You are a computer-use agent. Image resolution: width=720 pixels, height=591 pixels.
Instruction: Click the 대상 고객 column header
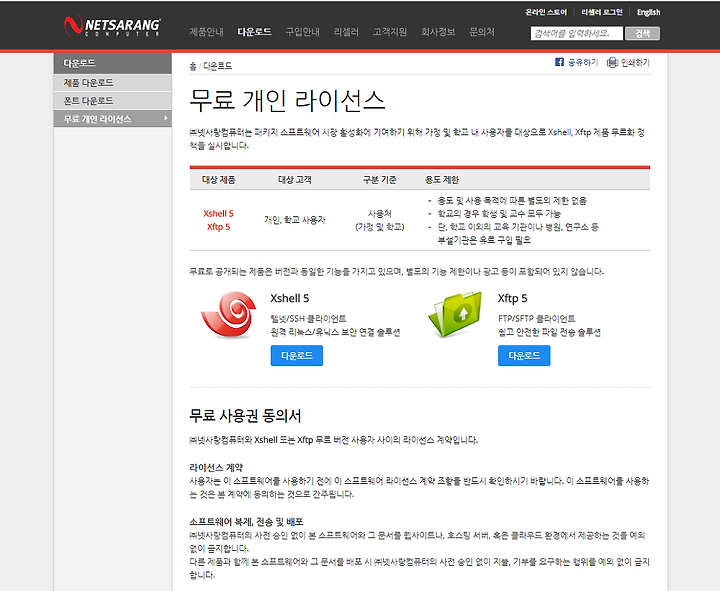click(x=295, y=180)
